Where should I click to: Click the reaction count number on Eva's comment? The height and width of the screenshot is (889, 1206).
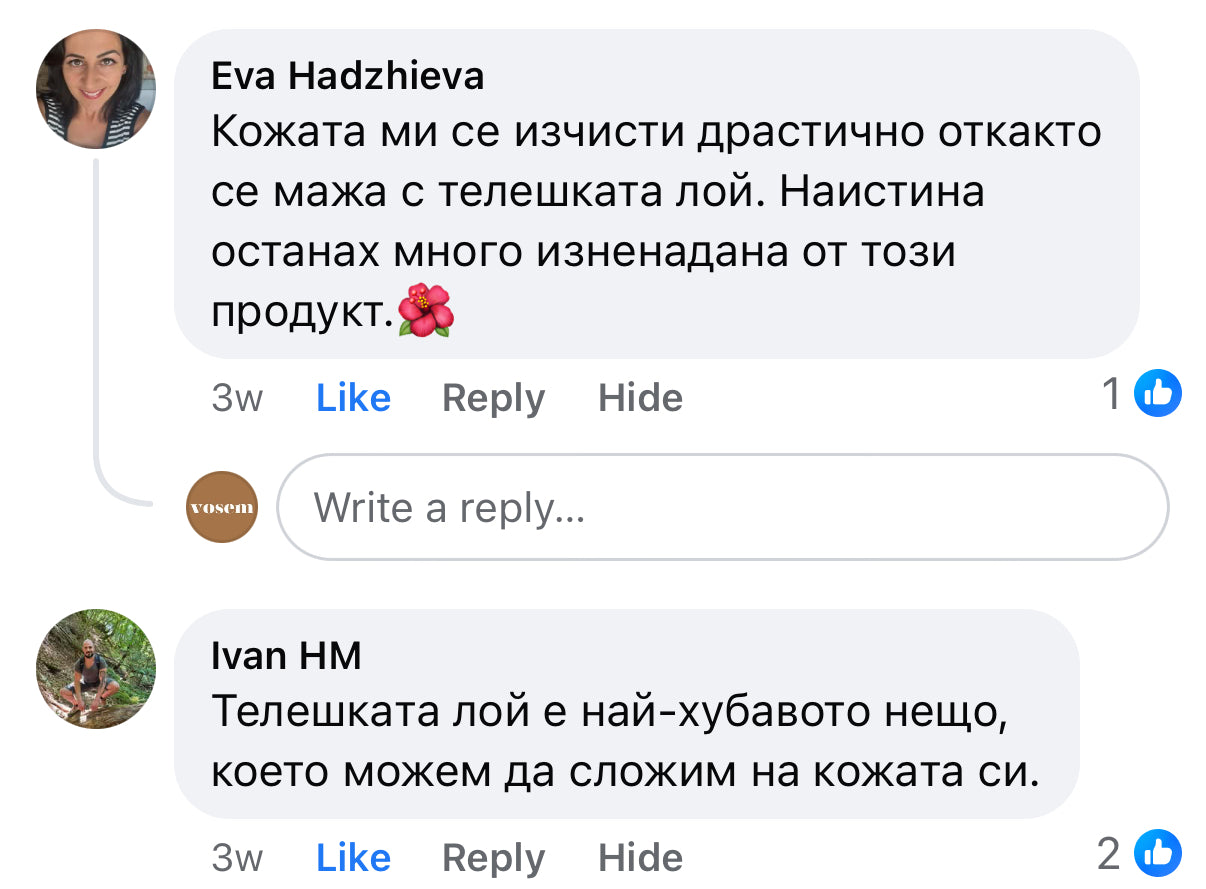tap(1111, 394)
